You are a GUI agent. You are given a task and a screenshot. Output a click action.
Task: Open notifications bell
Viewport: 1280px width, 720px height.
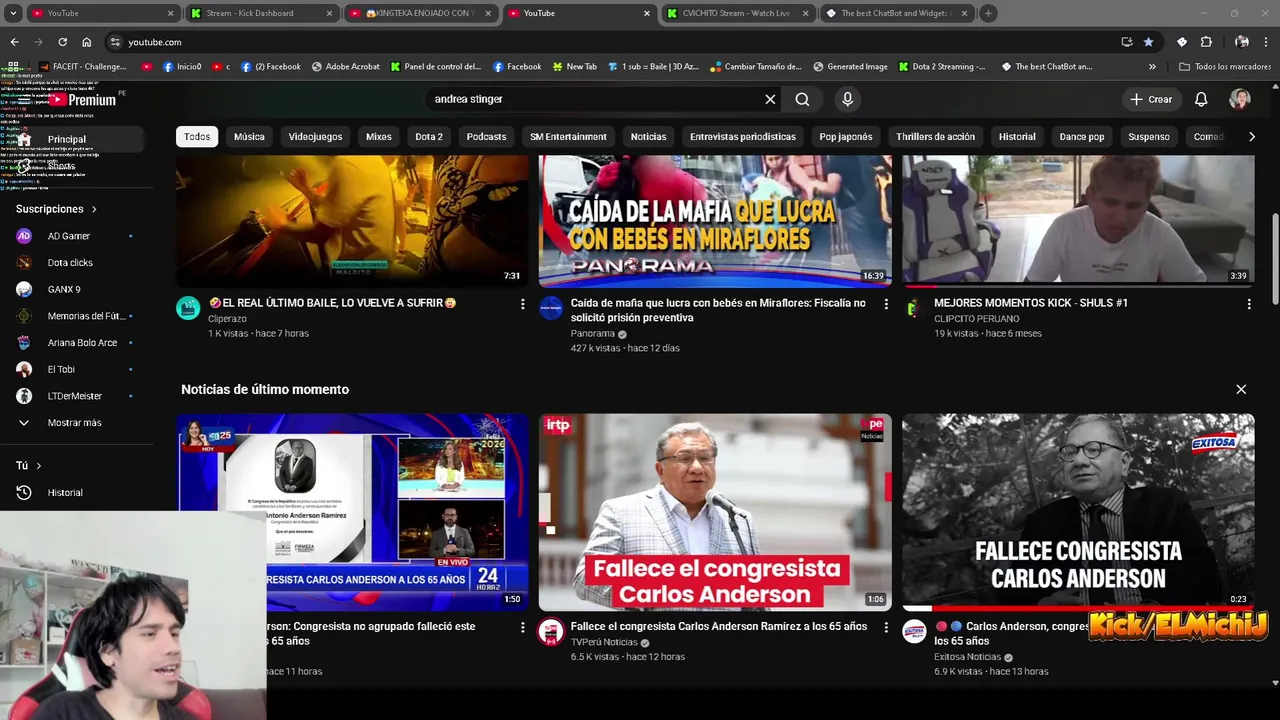point(1201,99)
